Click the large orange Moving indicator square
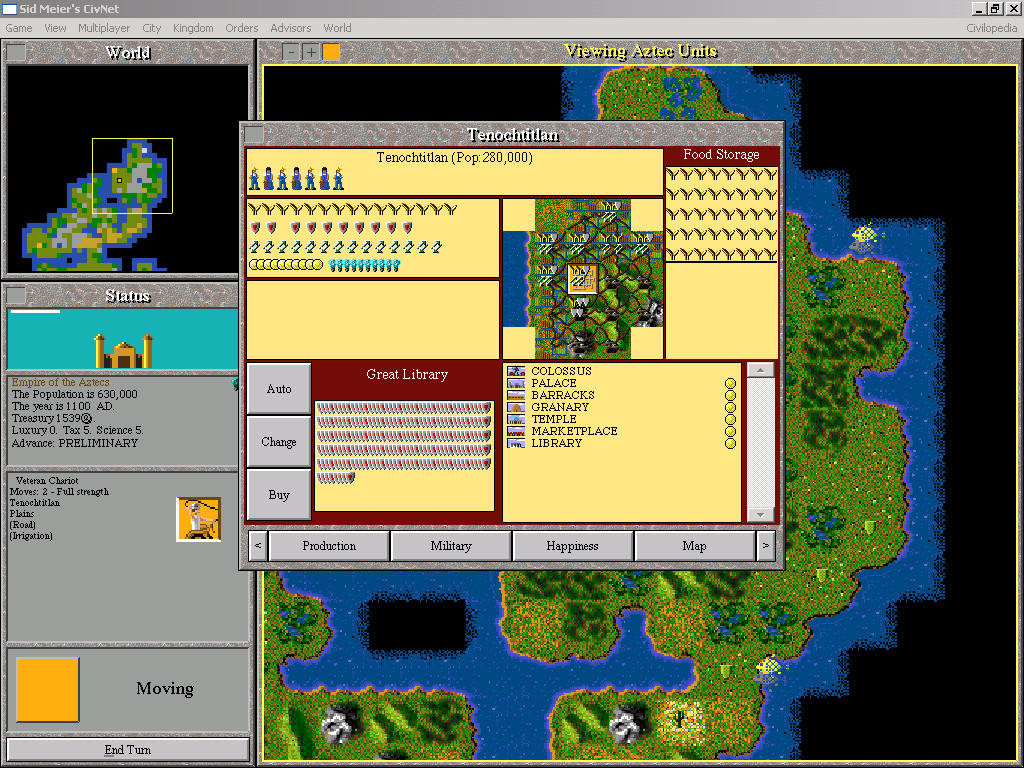Viewport: 1024px width, 768px height. (x=48, y=690)
